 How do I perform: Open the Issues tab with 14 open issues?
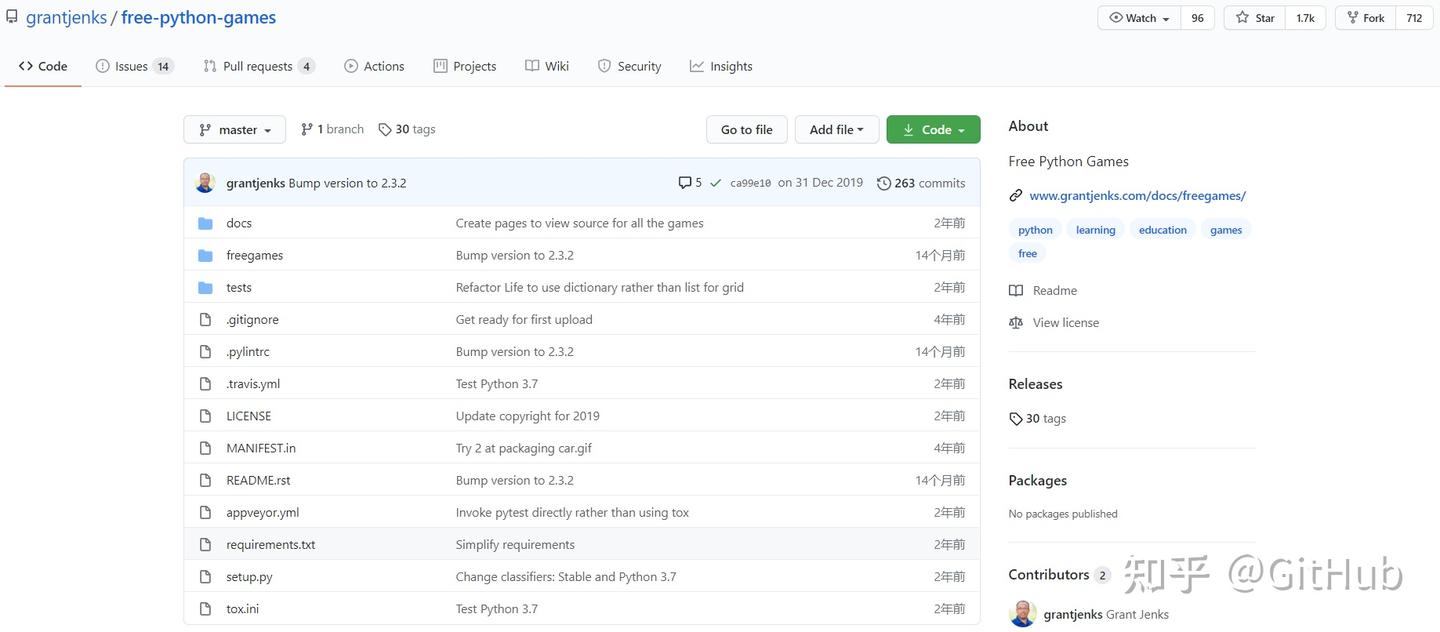123,65
